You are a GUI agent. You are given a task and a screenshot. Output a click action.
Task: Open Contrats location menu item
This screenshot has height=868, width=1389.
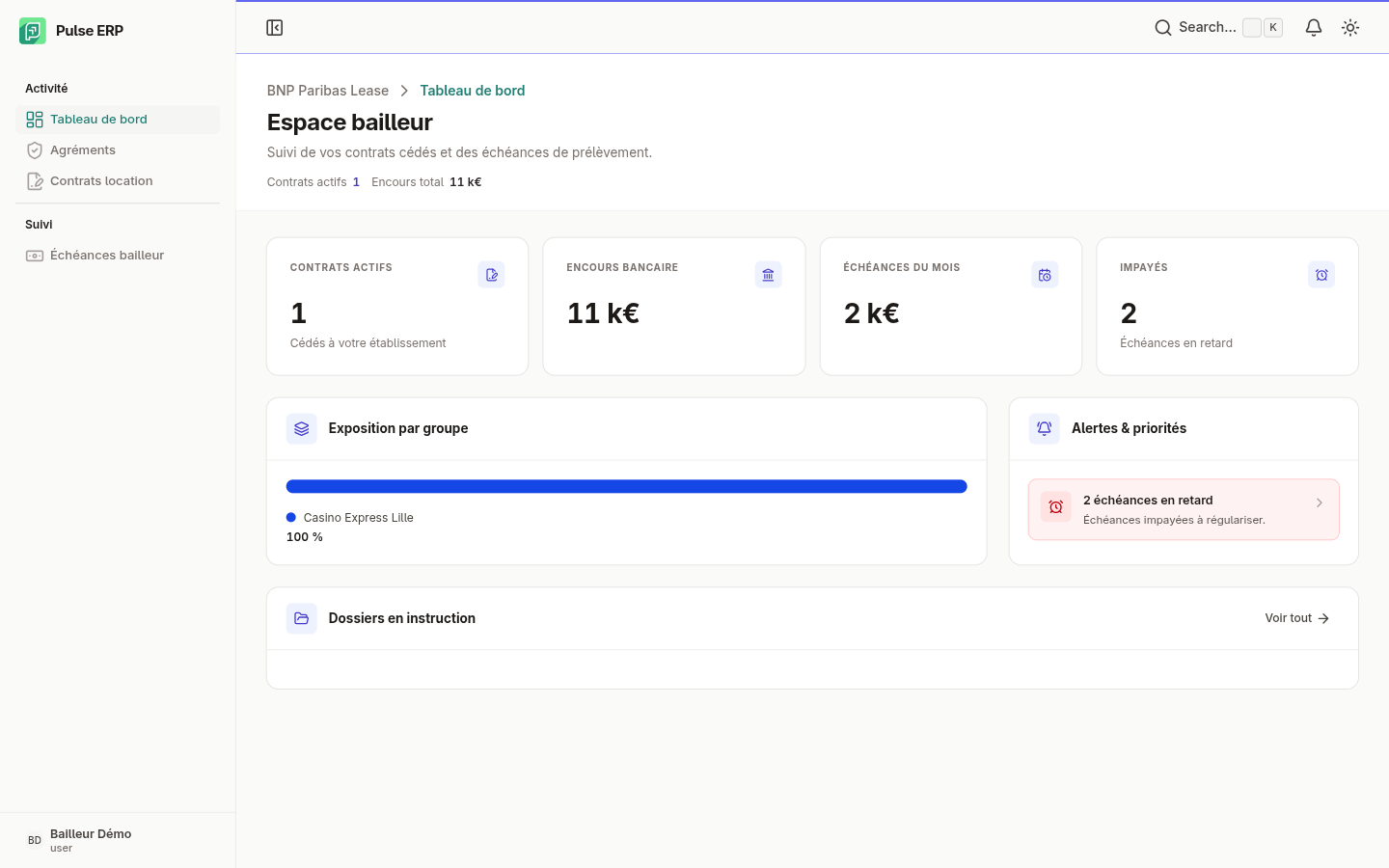pos(118,181)
